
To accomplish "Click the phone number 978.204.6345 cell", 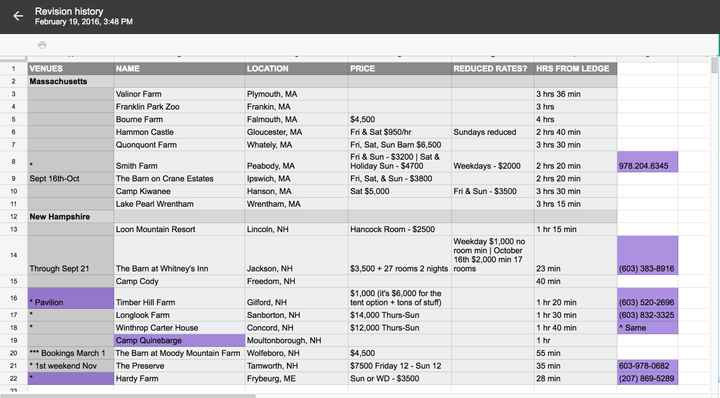I will click(x=647, y=162).
